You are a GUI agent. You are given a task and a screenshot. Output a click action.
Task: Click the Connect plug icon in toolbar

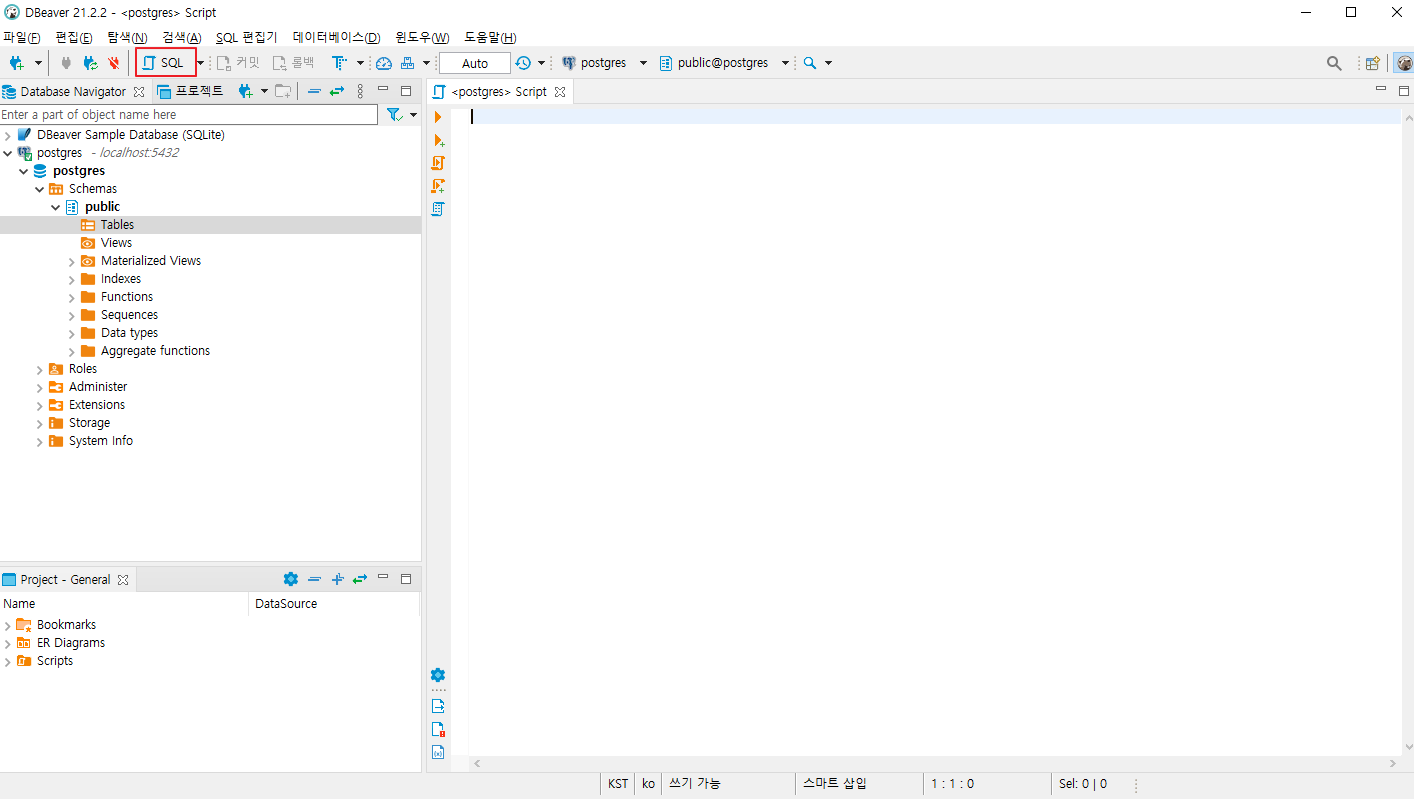[66, 63]
